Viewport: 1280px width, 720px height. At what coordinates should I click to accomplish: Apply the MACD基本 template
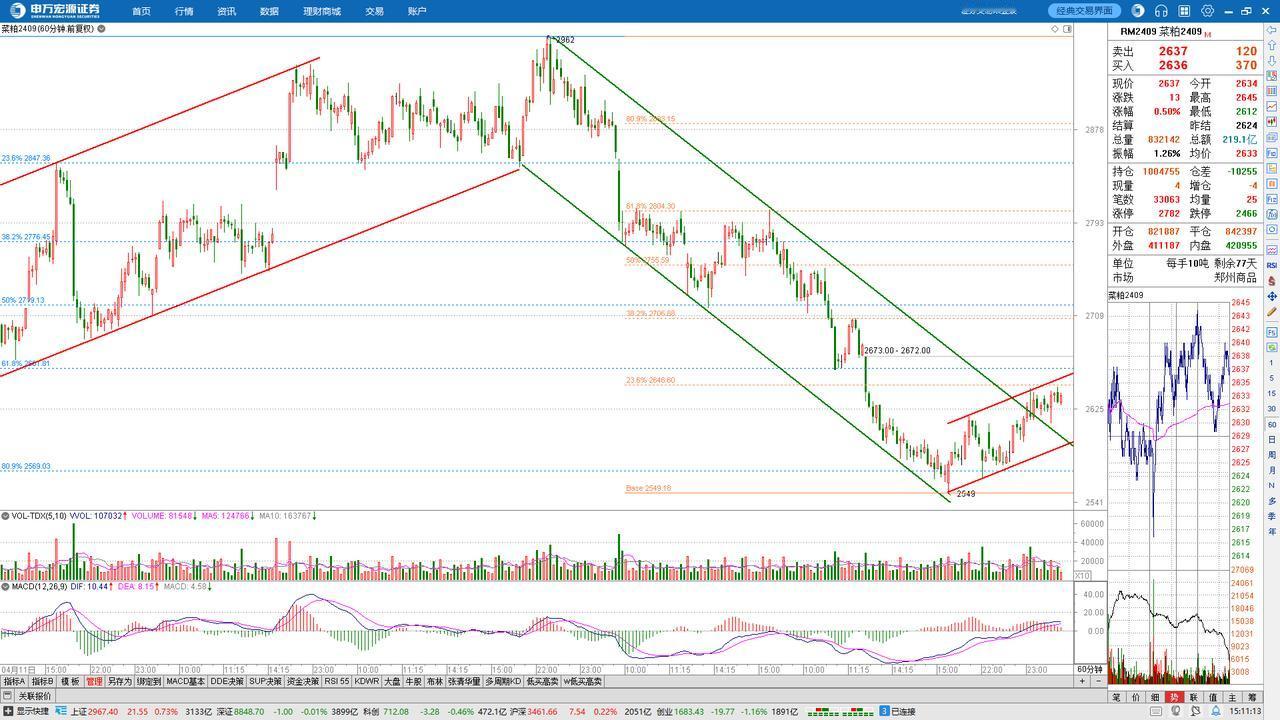[x=185, y=681]
